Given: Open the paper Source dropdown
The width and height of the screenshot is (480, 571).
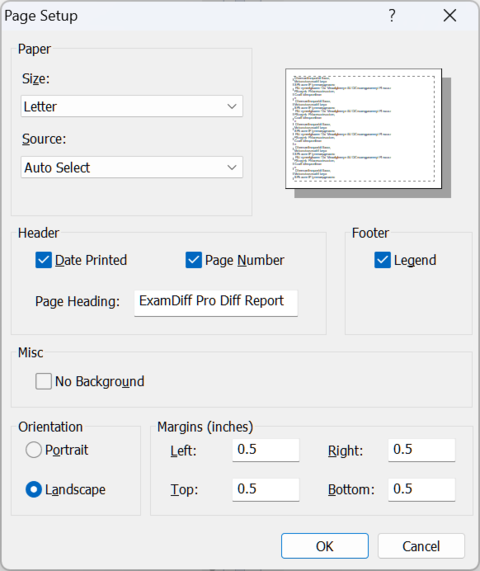Looking at the screenshot, I should point(132,168).
